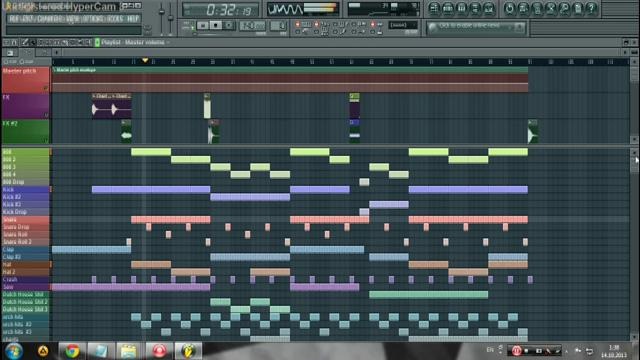Click the crossed-tools round toolbar button
The width and height of the screenshot is (640, 360).
click(x=551, y=8)
